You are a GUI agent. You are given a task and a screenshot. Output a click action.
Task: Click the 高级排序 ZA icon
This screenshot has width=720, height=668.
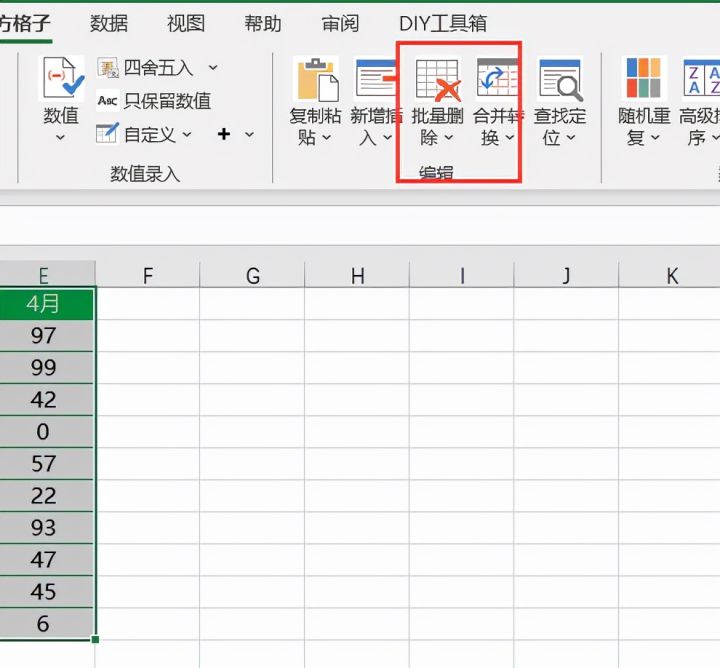[702, 78]
